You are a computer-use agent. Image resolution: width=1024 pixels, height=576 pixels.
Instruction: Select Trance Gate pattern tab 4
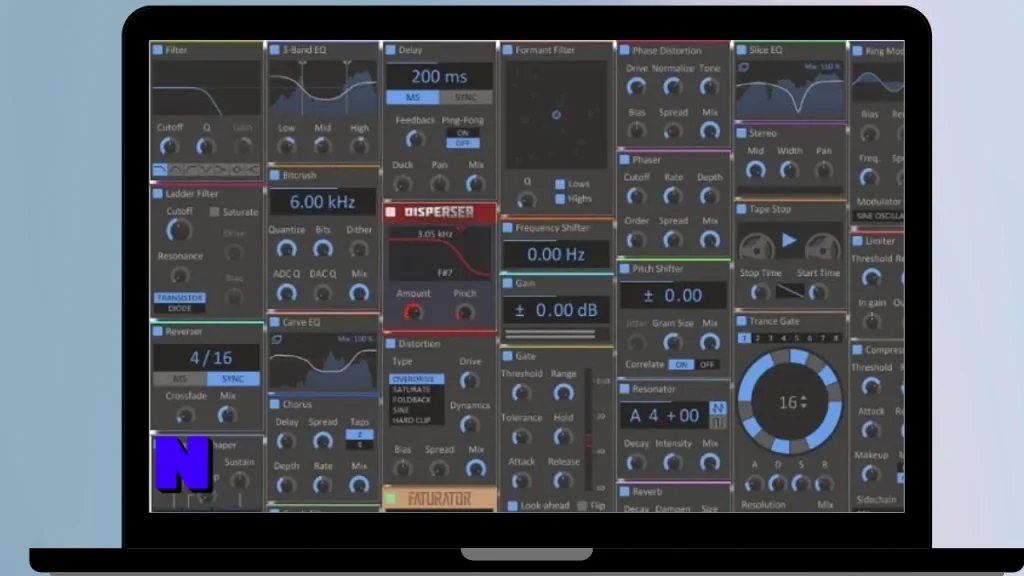pos(784,338)
